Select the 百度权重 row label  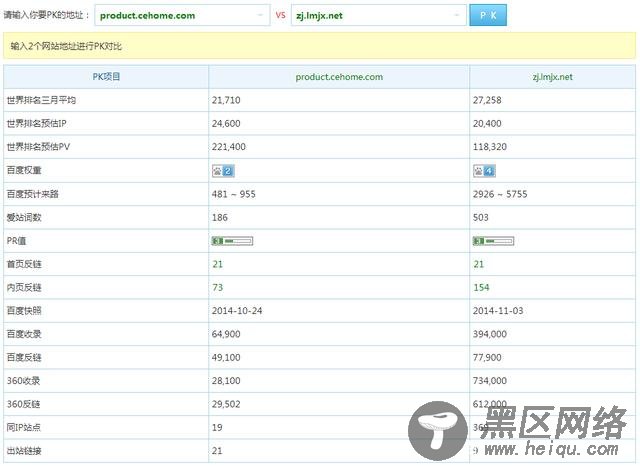24,170
